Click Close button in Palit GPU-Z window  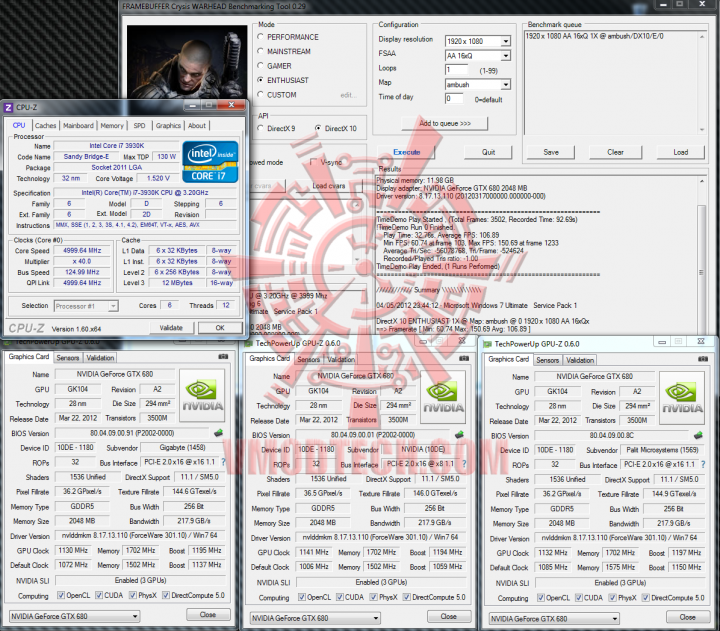[x=687, y=617]
